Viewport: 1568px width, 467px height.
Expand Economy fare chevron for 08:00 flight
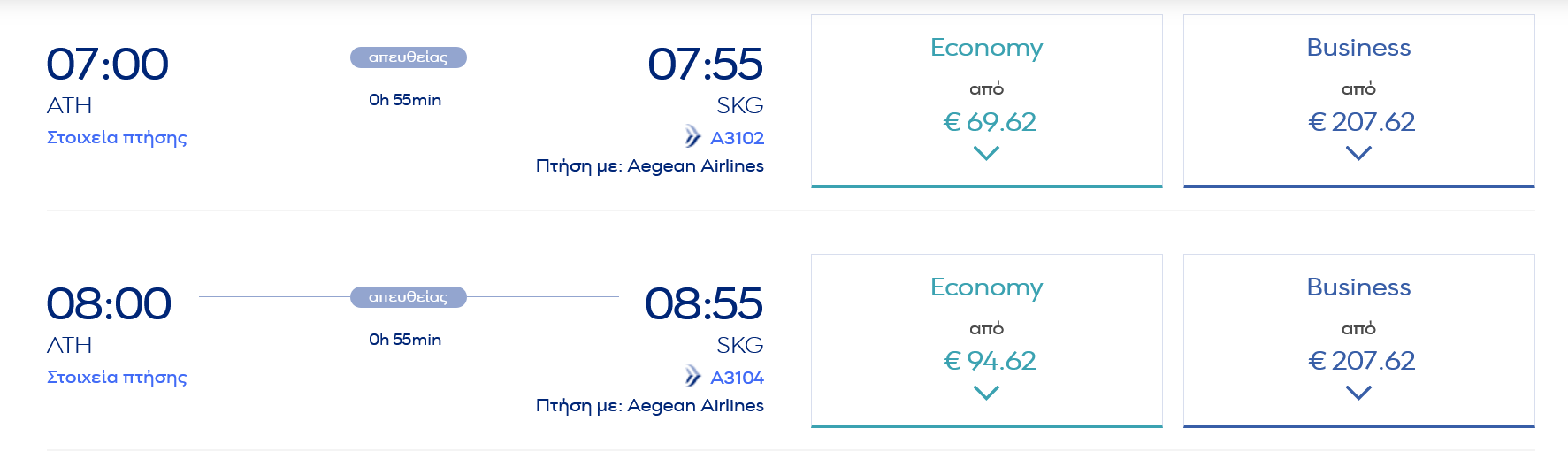(986, 393)
